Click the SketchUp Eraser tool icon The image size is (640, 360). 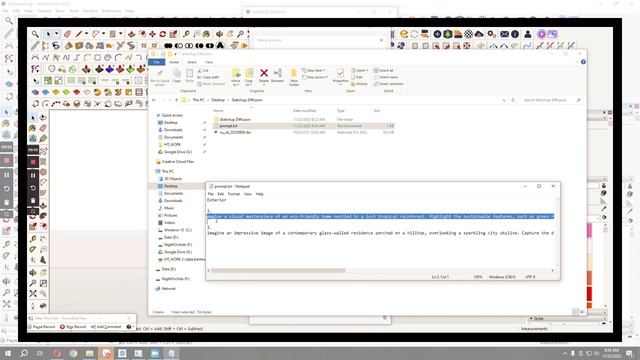67,34
